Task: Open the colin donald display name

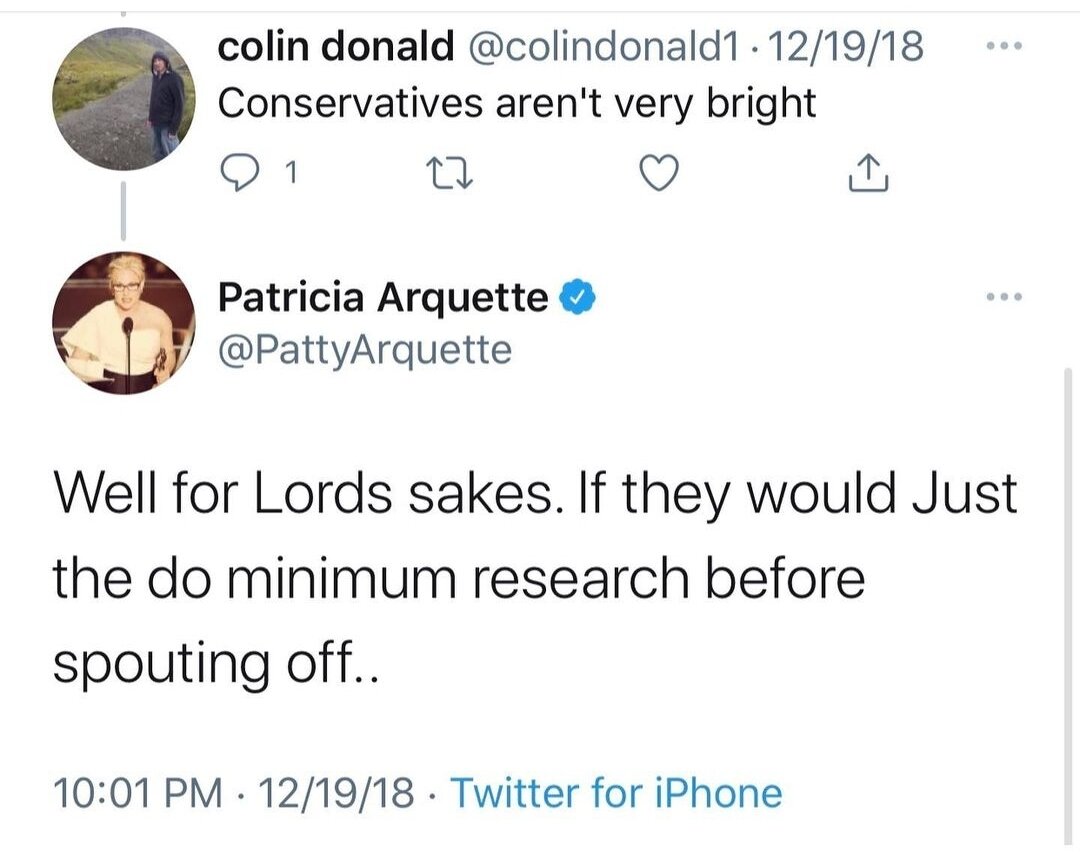Action: 336,47
